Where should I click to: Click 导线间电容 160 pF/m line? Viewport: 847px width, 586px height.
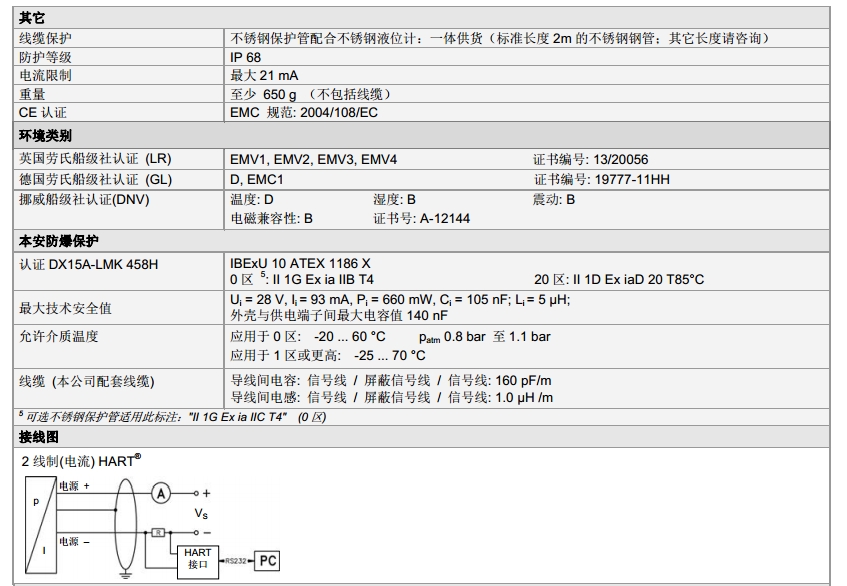pos(391,380)
